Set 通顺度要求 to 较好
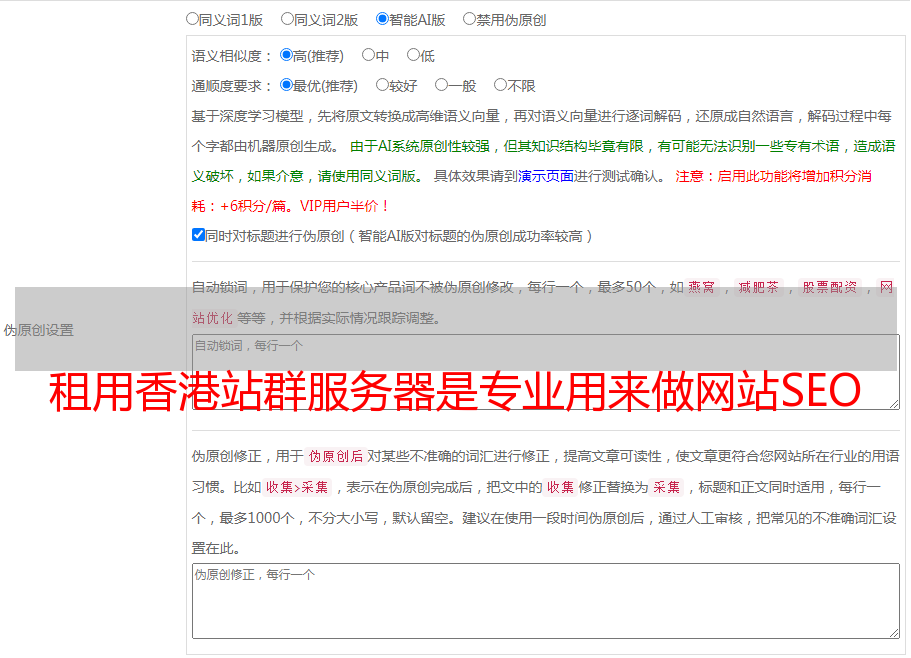 coord(382,85)
